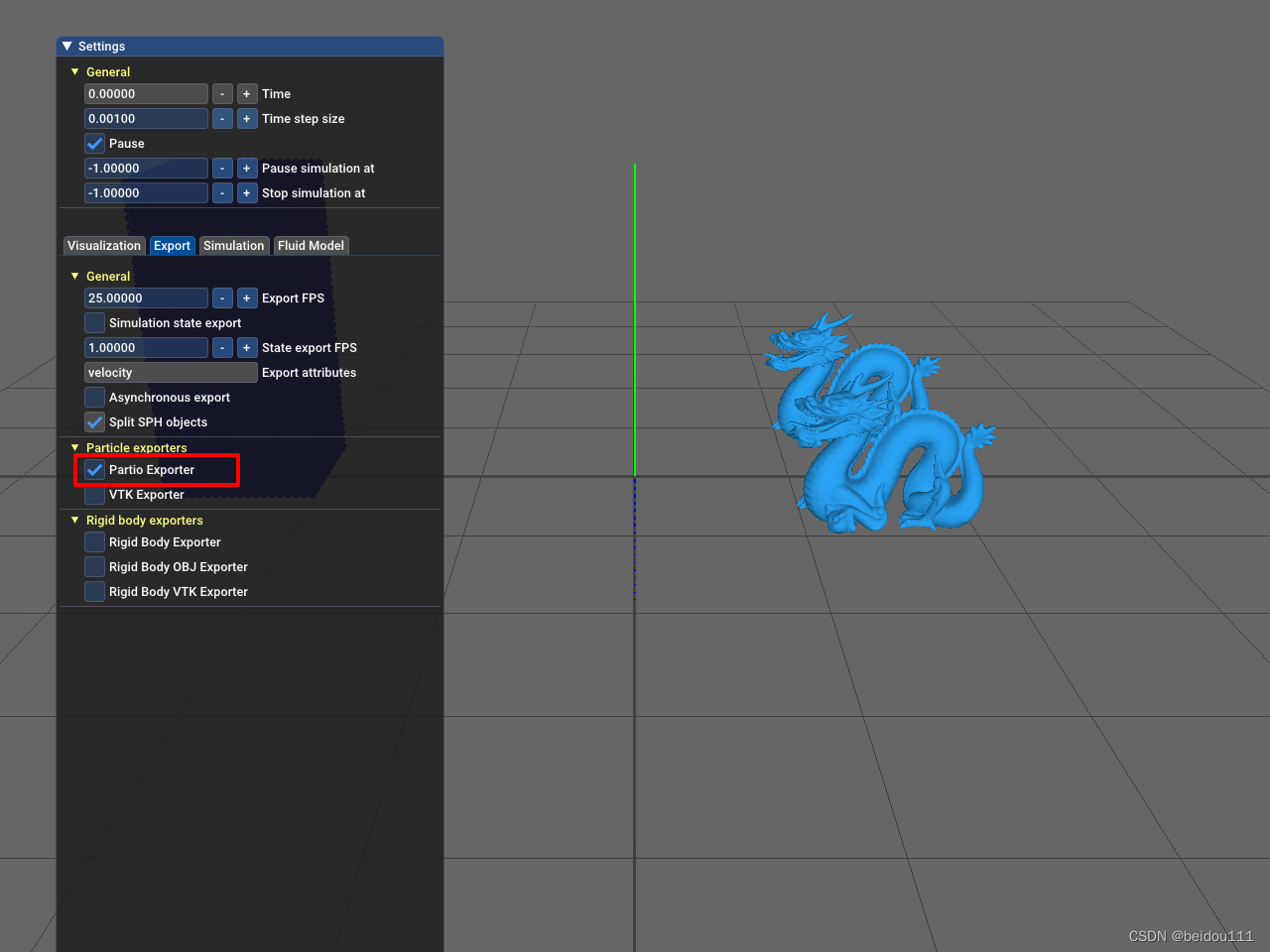Click the Export FPS field
This screenshot has width=1270, height=952.
click(x=146, y=298)
